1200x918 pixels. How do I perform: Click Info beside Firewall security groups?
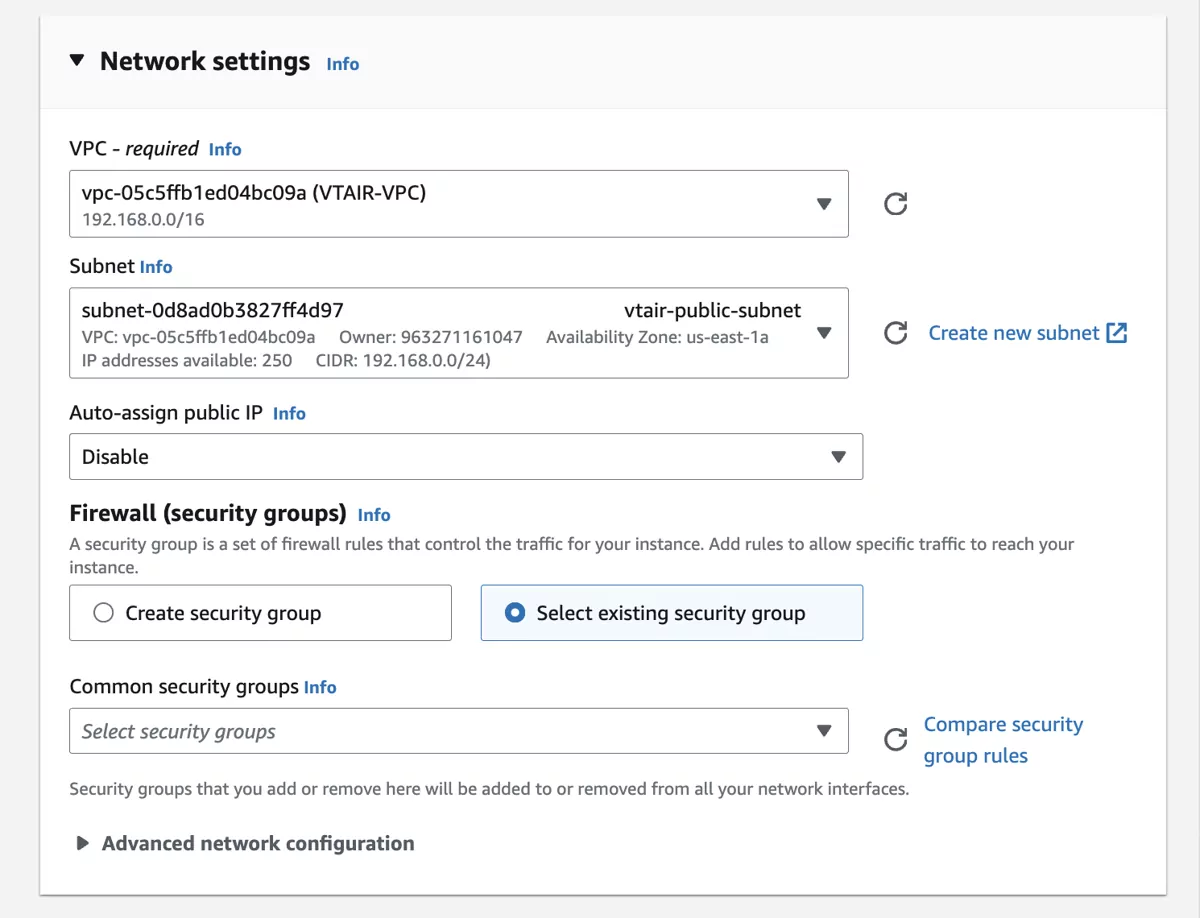click(x=374, y=515)
